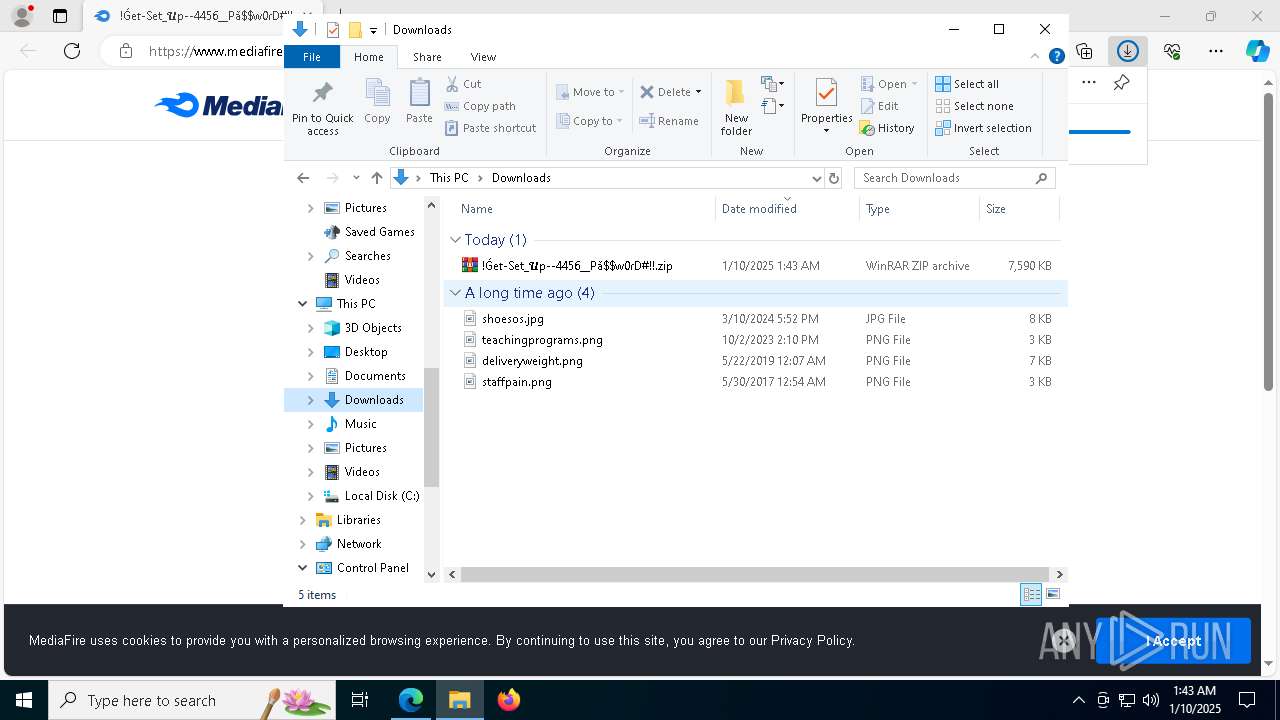Click the horizontal scrollbar in file list

coord(757,575)
